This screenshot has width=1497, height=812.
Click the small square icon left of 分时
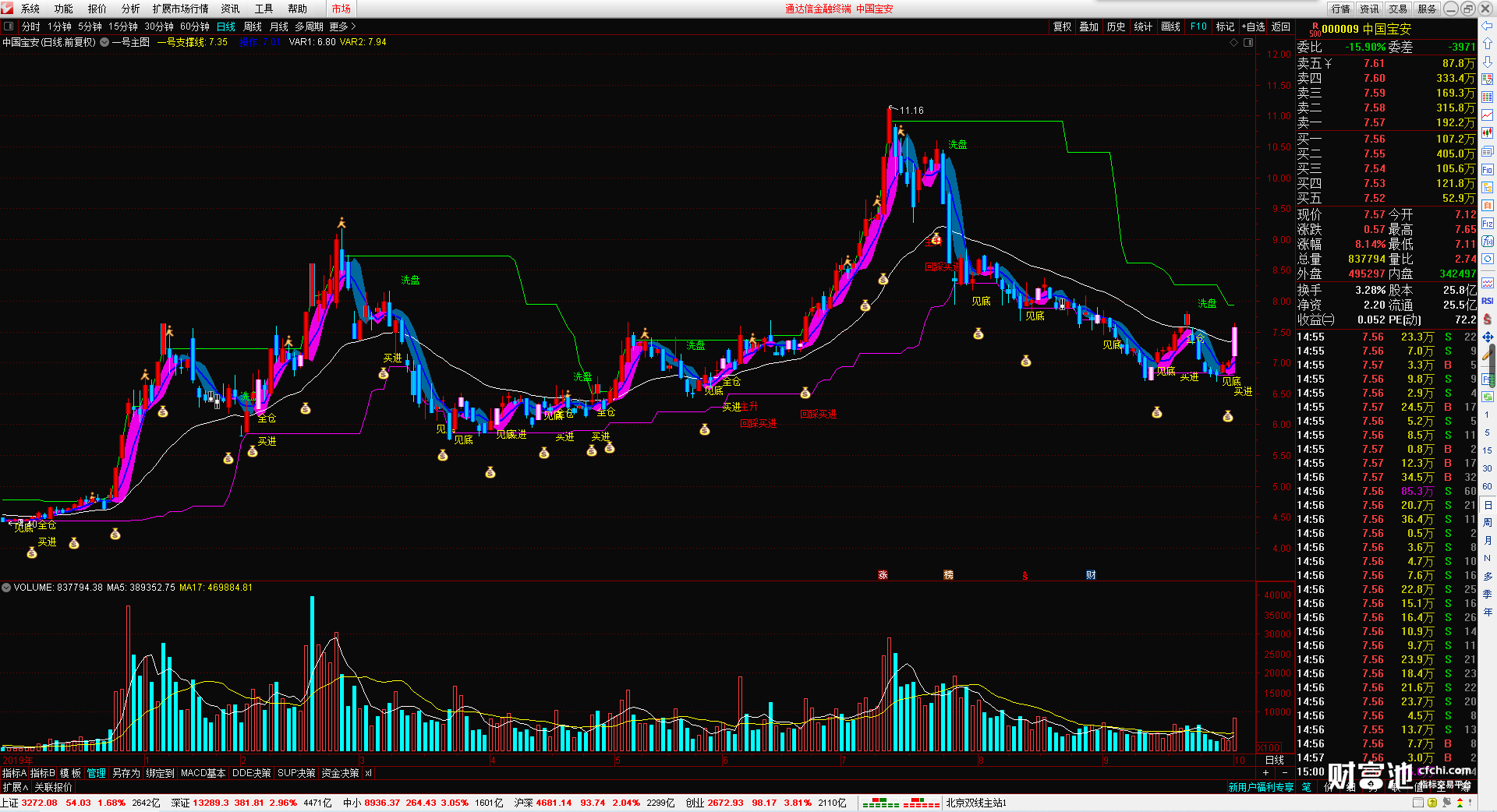click(x=9, y=26)
